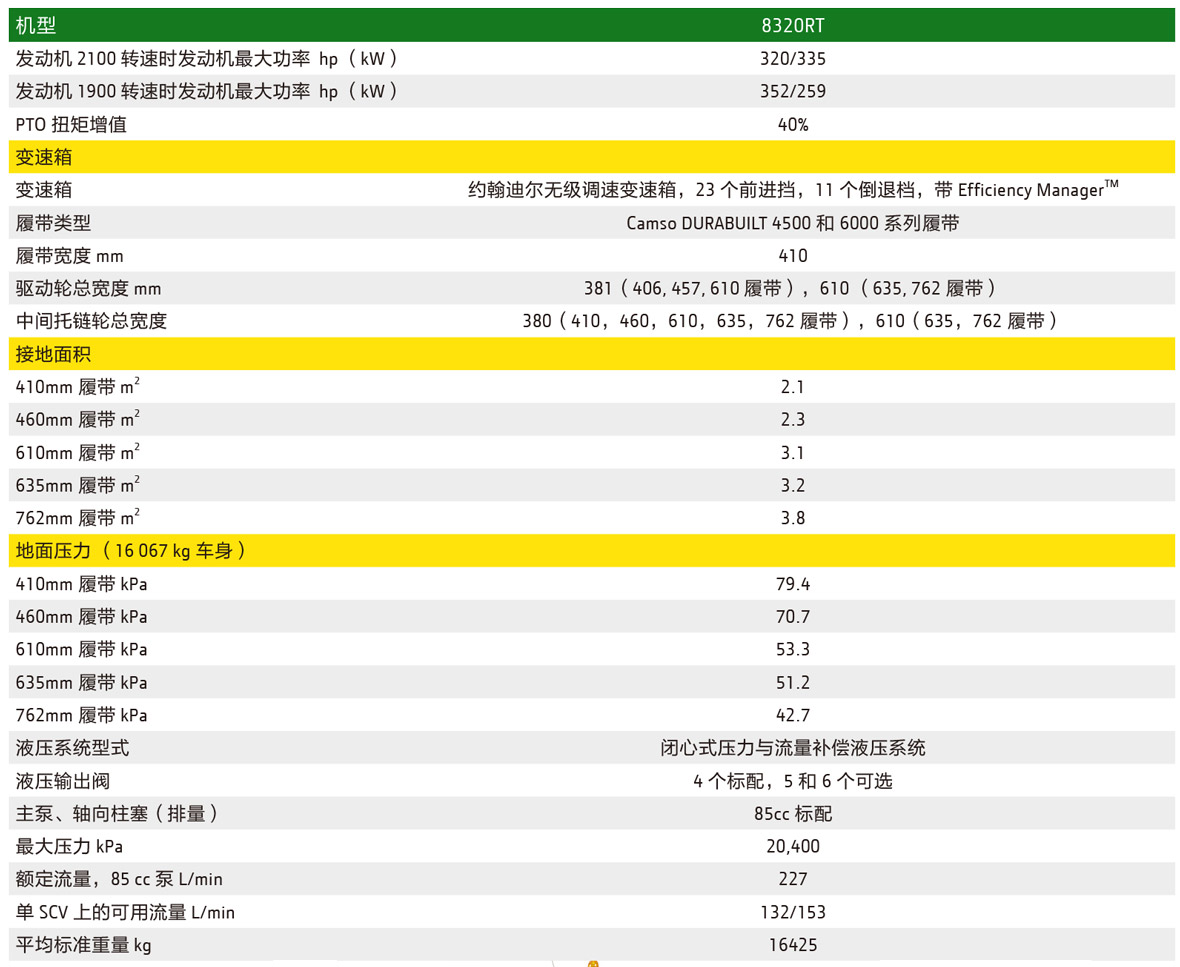
Task: Click the Camso DURABUILT track value
Action: 792,223
